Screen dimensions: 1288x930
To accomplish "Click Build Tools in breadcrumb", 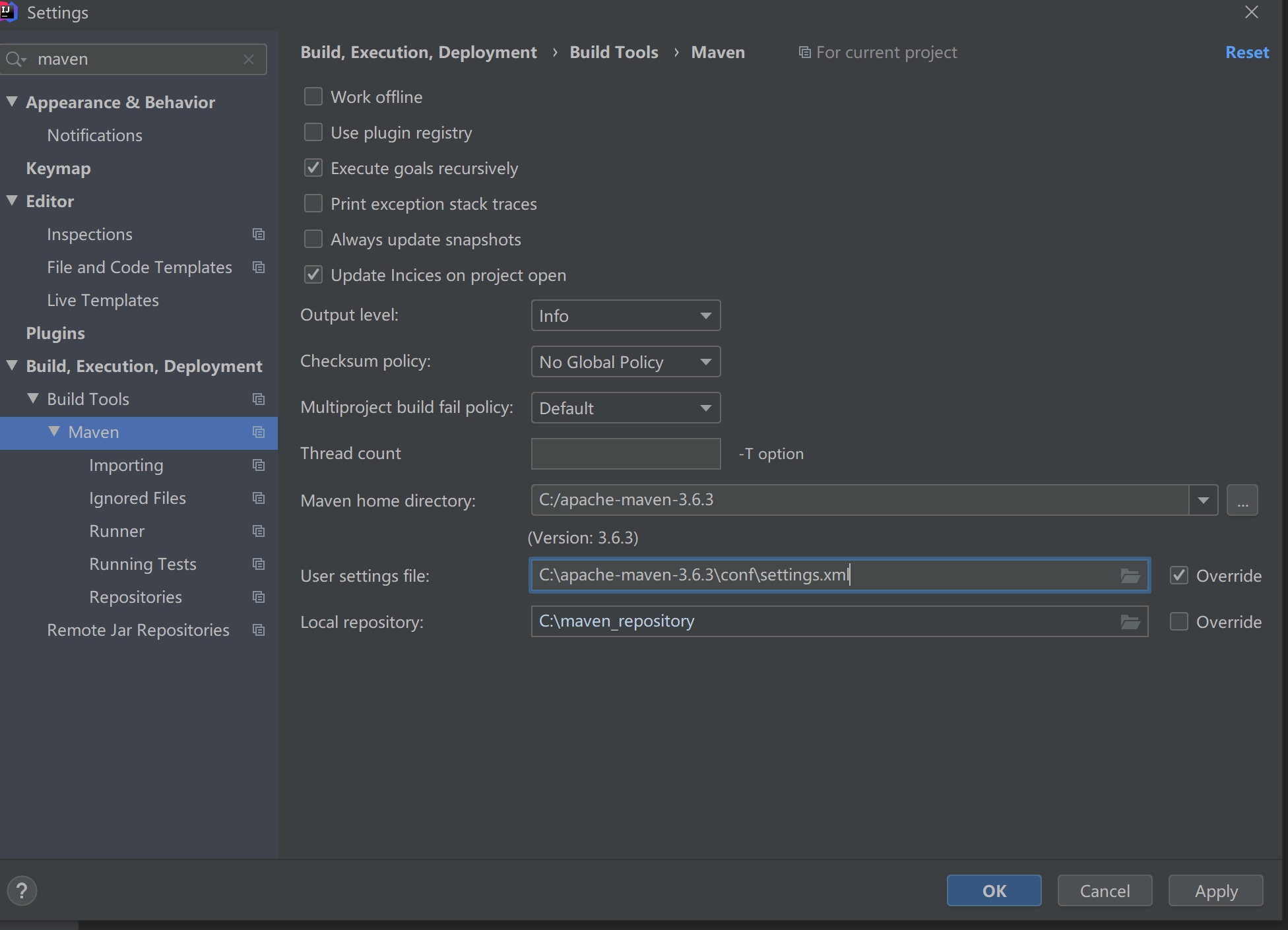I will pos(614,52).
